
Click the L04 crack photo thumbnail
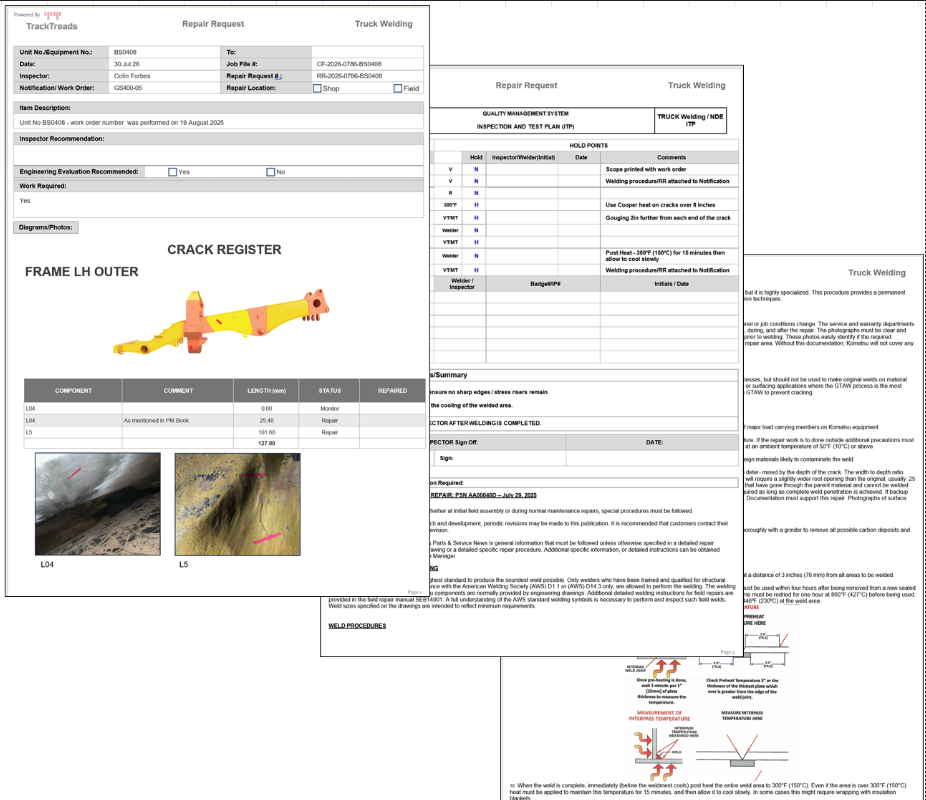(98, 504)
